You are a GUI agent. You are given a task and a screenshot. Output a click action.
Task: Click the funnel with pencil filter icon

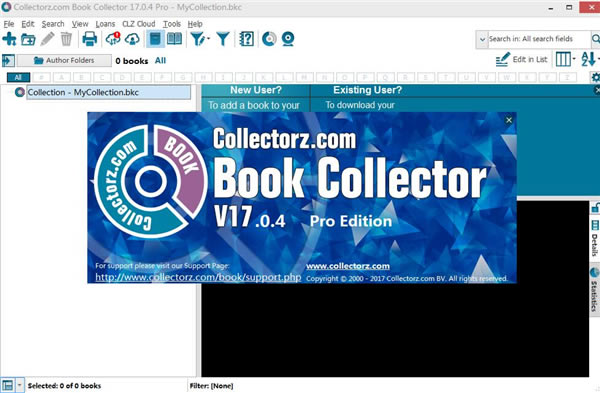click(x=198, y=39)
